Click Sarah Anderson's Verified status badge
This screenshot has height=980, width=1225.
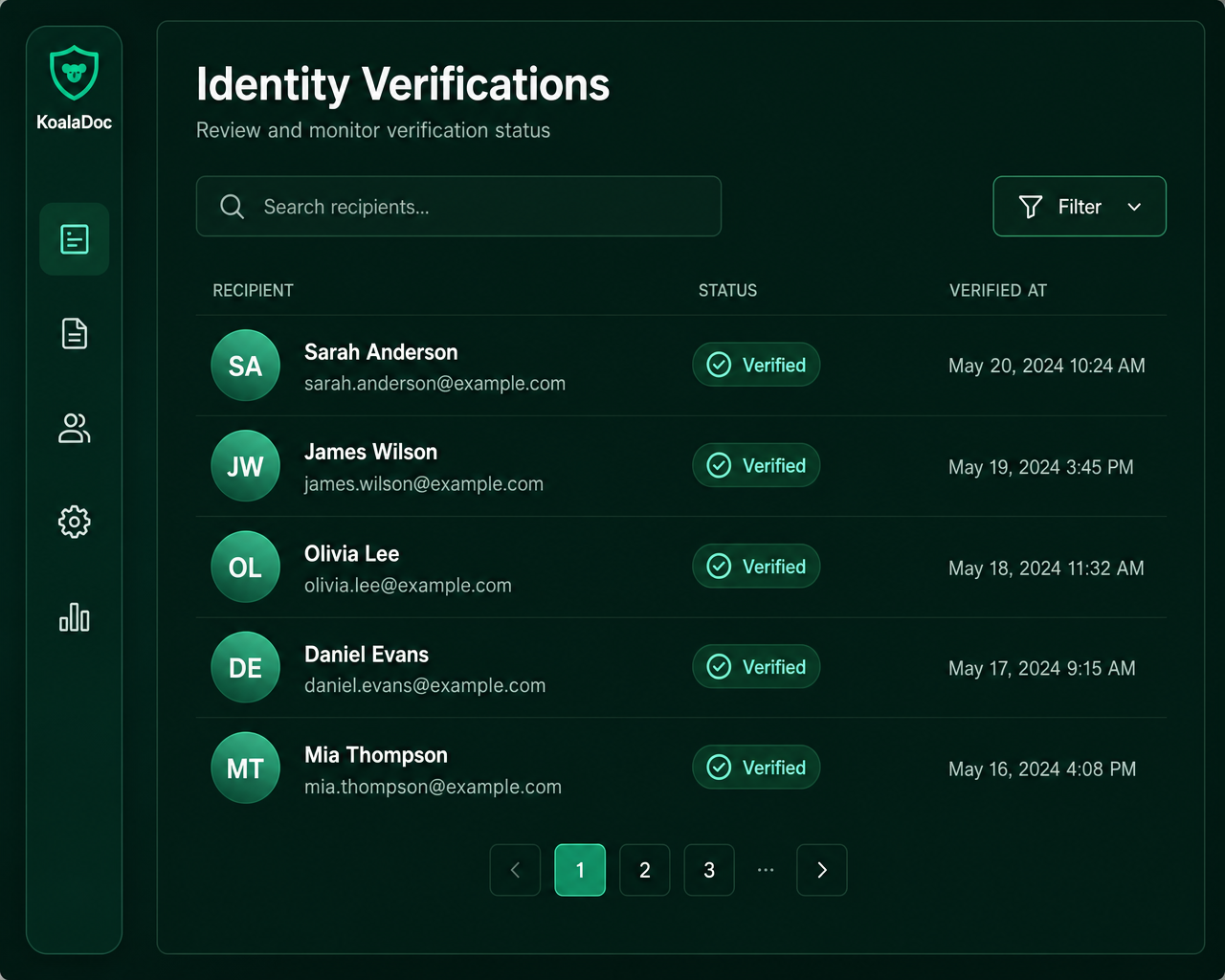coord(756,365)
